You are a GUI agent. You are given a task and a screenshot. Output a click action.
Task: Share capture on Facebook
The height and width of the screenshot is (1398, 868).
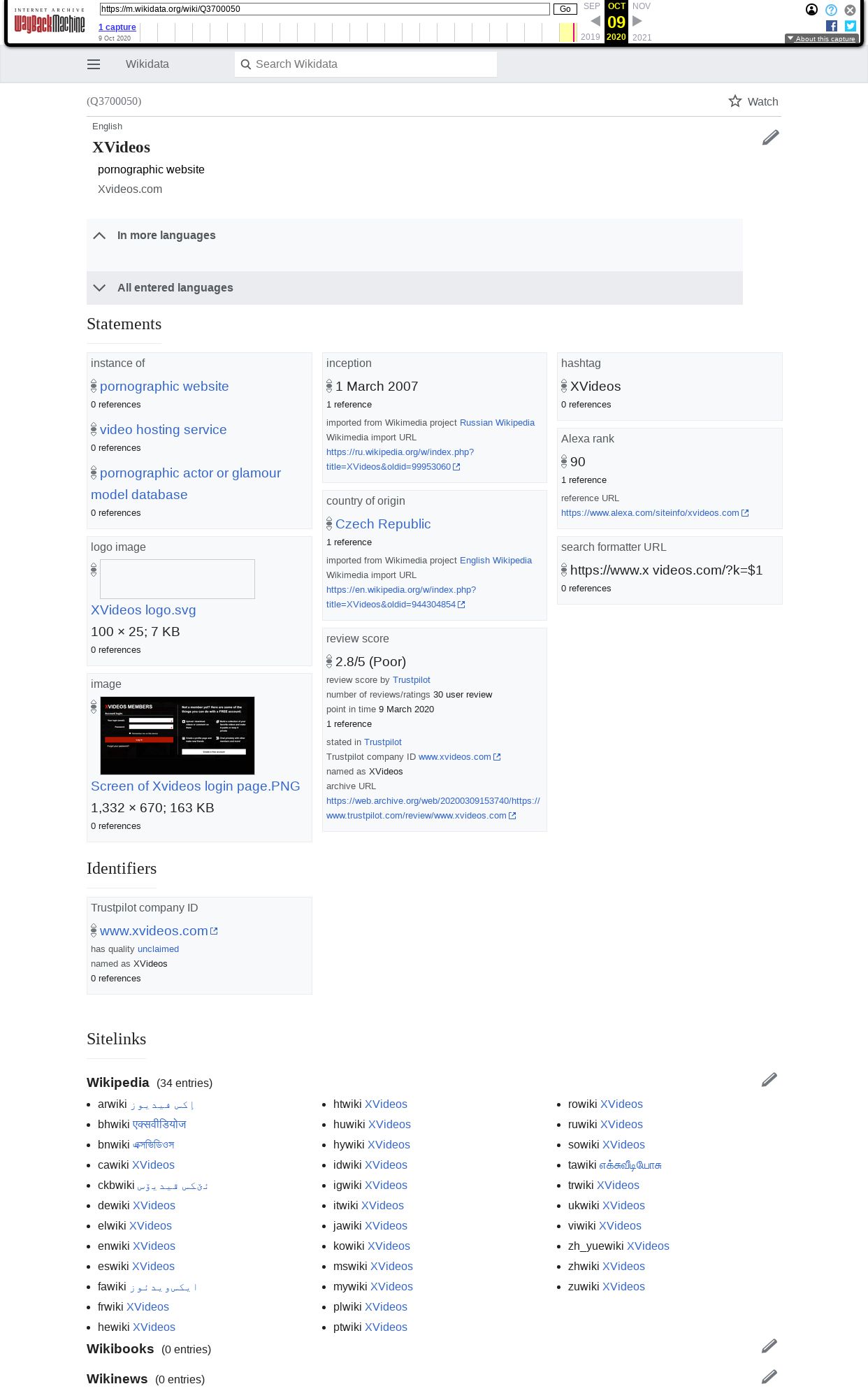(x=832, y=26)
